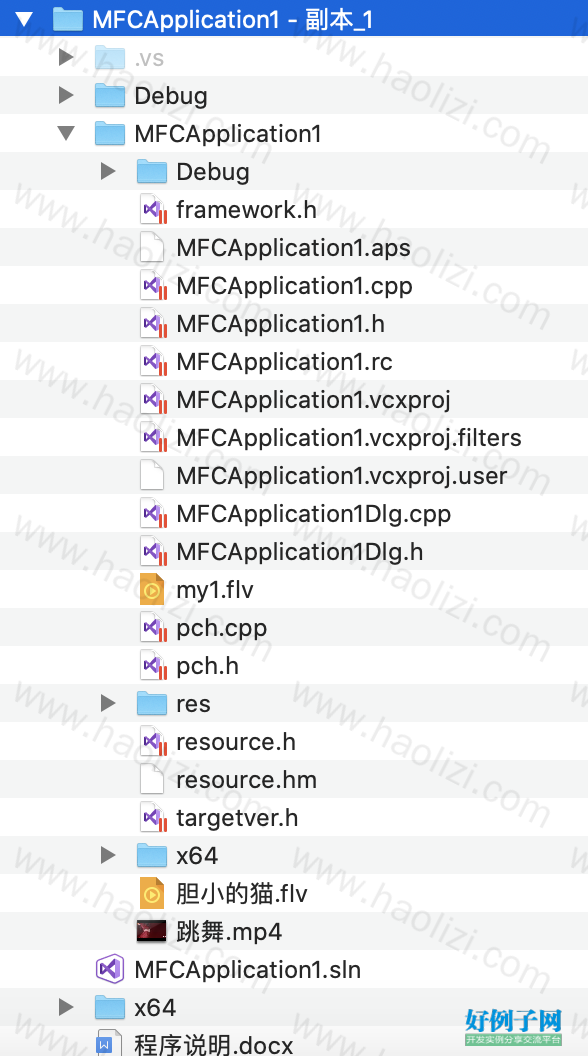This screenshot has height=1056, width=588.
Task: Click the pch.cpp source file icon
Action: pos(153,628)
